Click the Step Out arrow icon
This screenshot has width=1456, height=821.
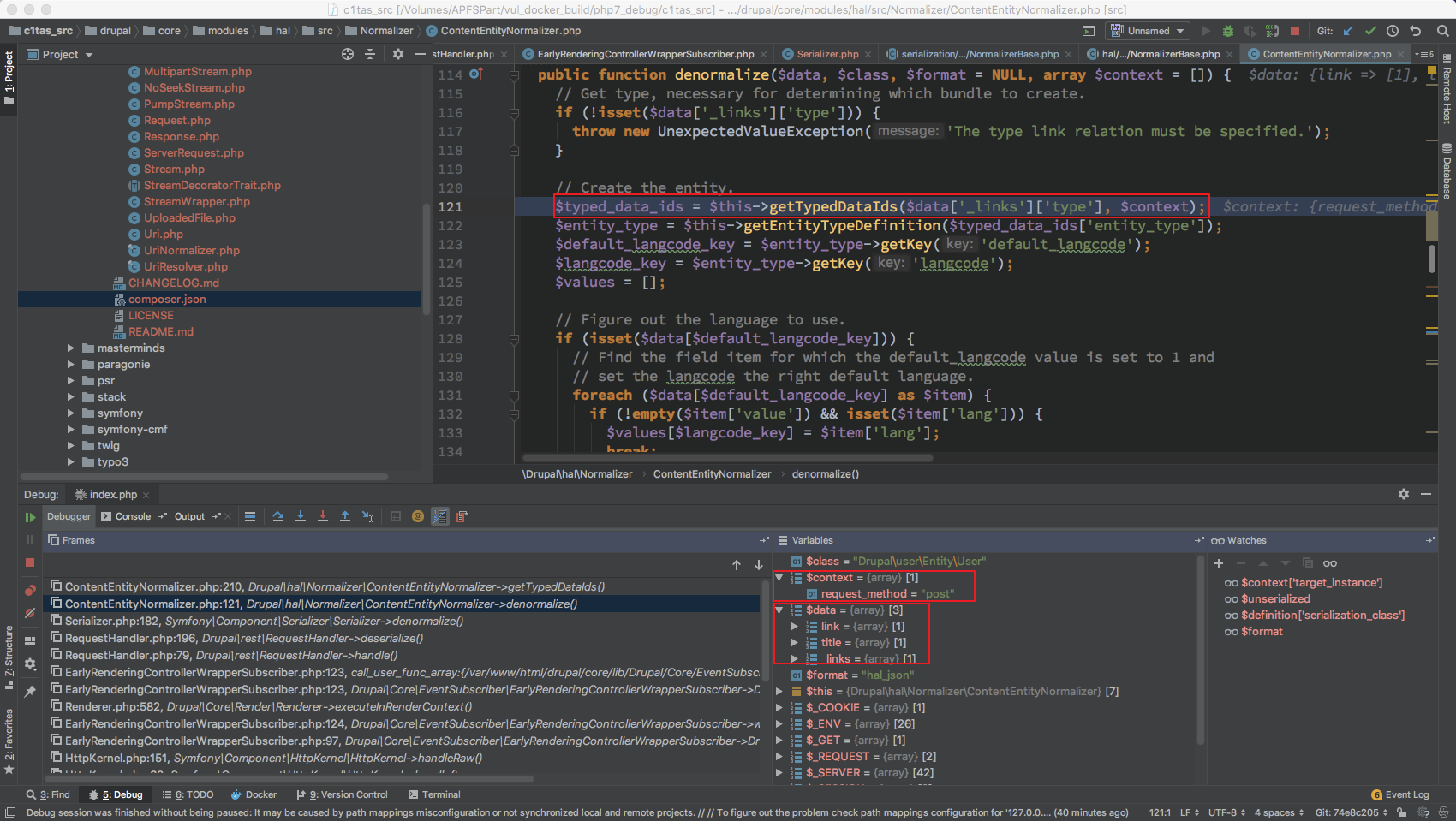tap(345, 516)
